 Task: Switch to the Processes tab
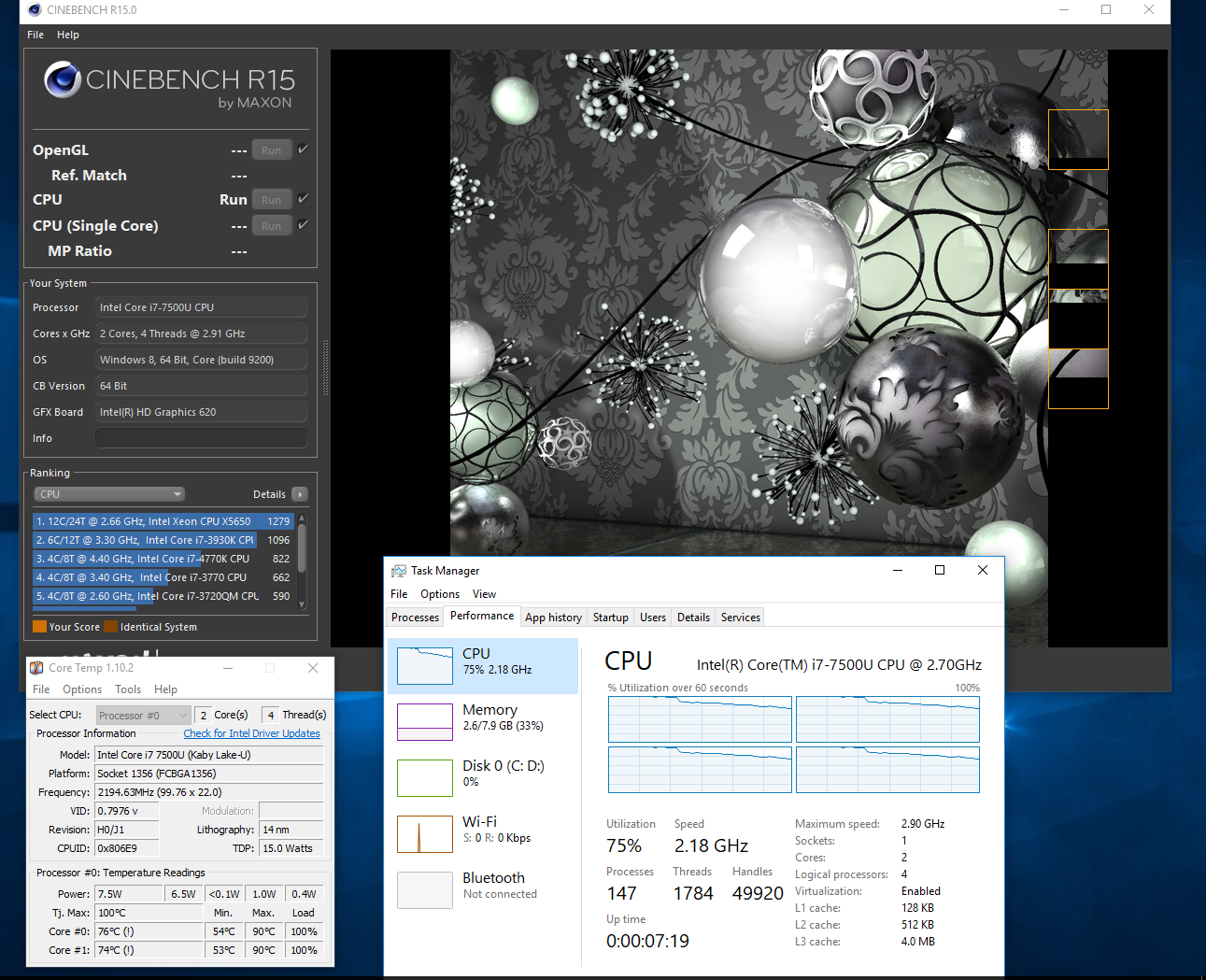[x=415, y=618]
